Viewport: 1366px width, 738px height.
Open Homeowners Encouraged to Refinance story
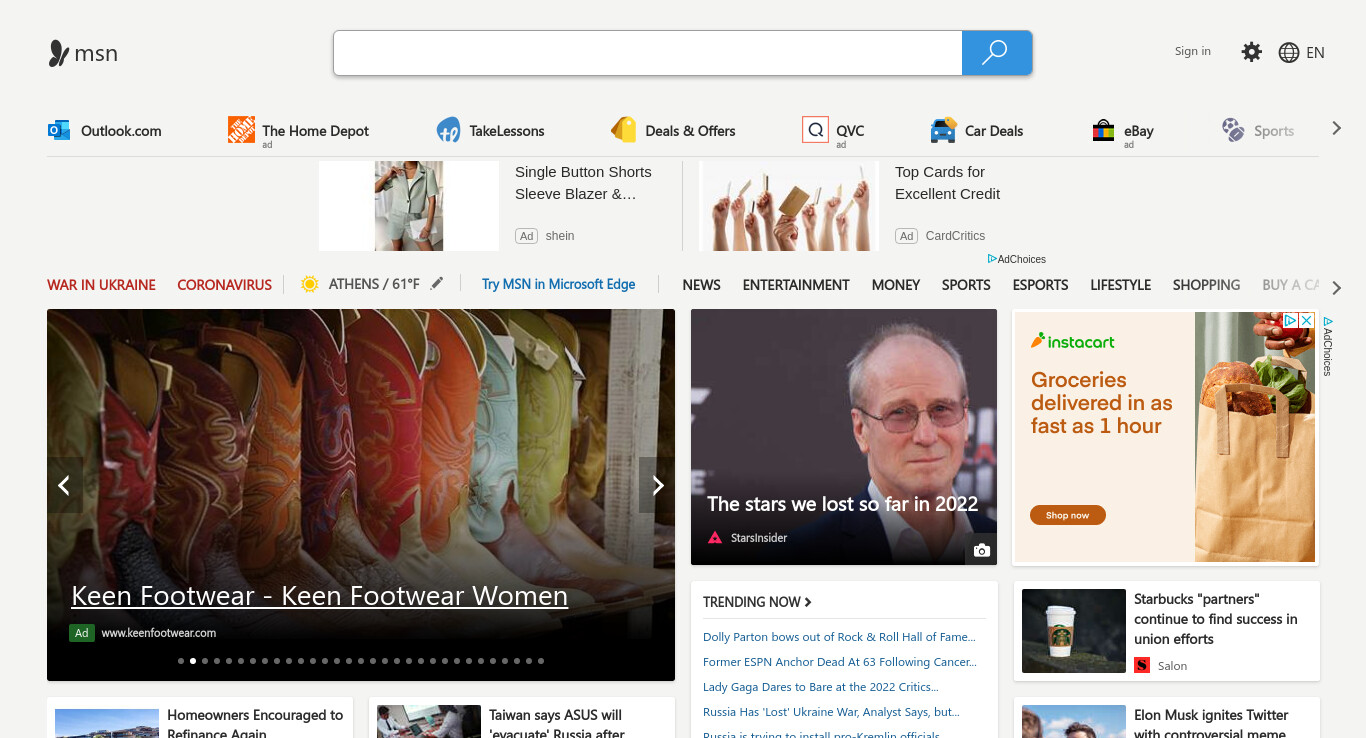pyautogui.click(x=255, y=724)
